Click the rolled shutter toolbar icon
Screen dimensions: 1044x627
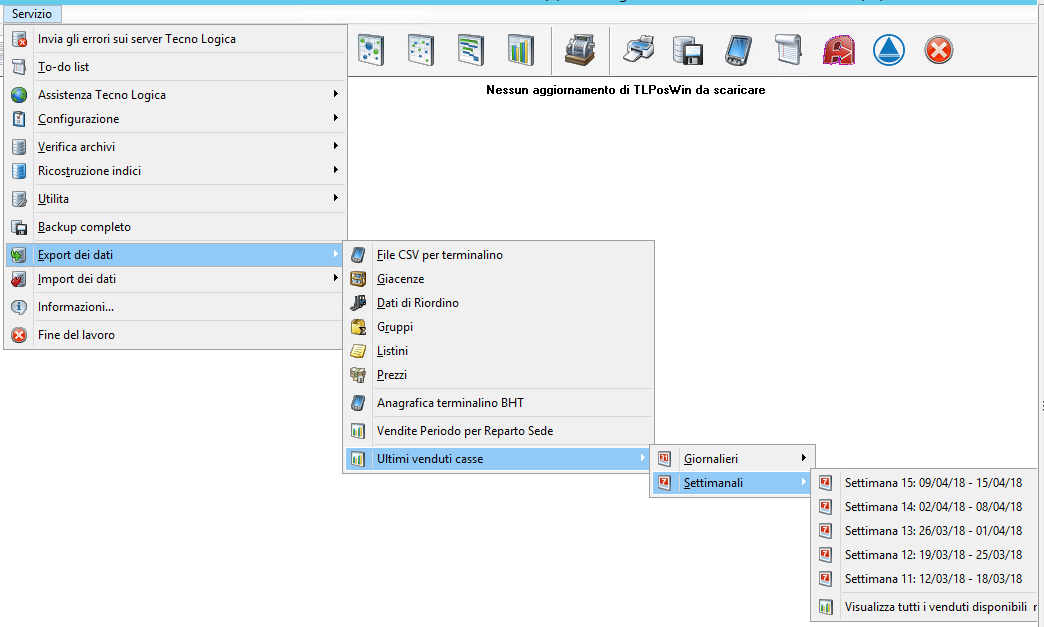tap(788, 50)
